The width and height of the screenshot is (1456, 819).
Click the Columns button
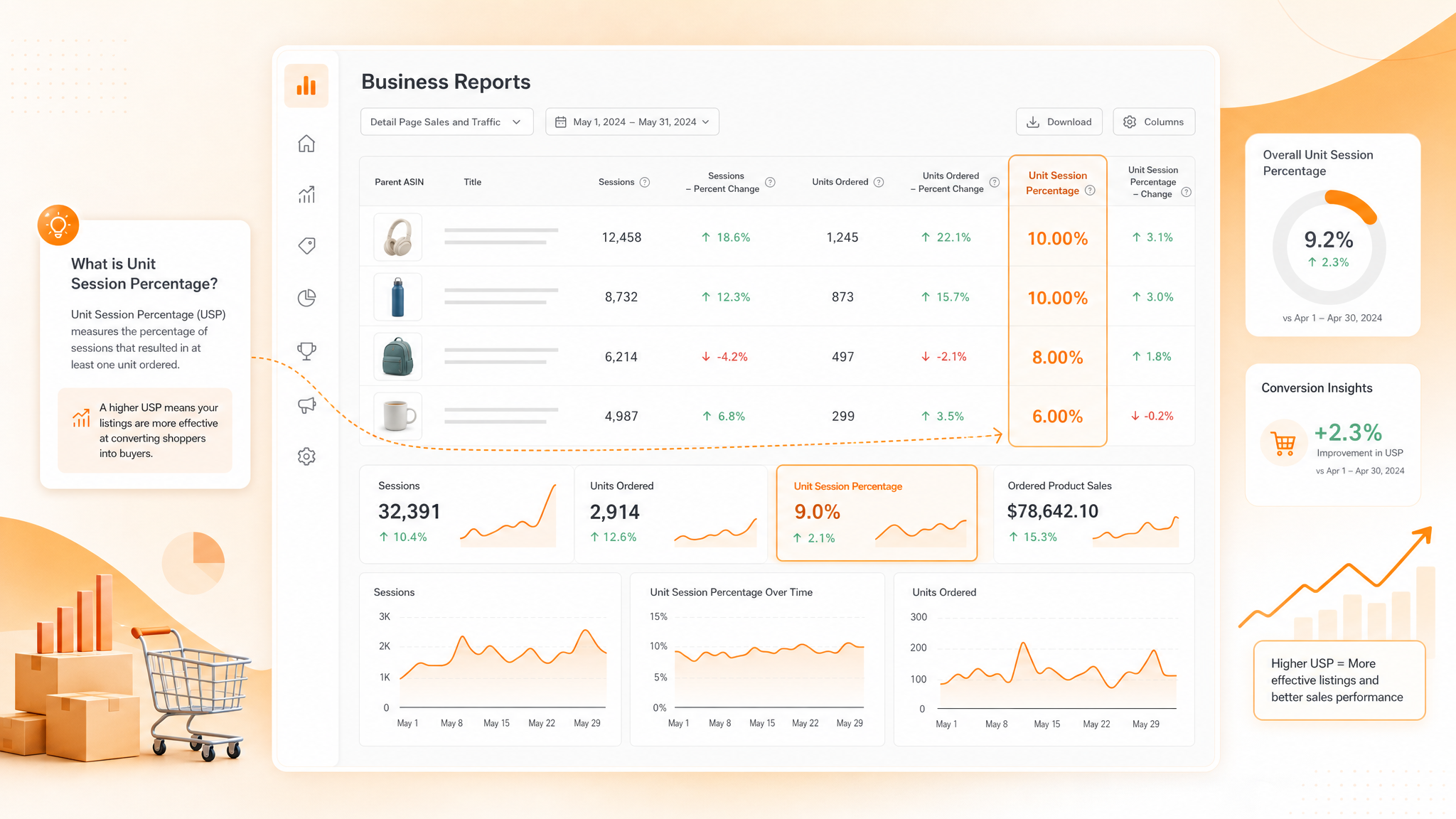pos(1154,122)
